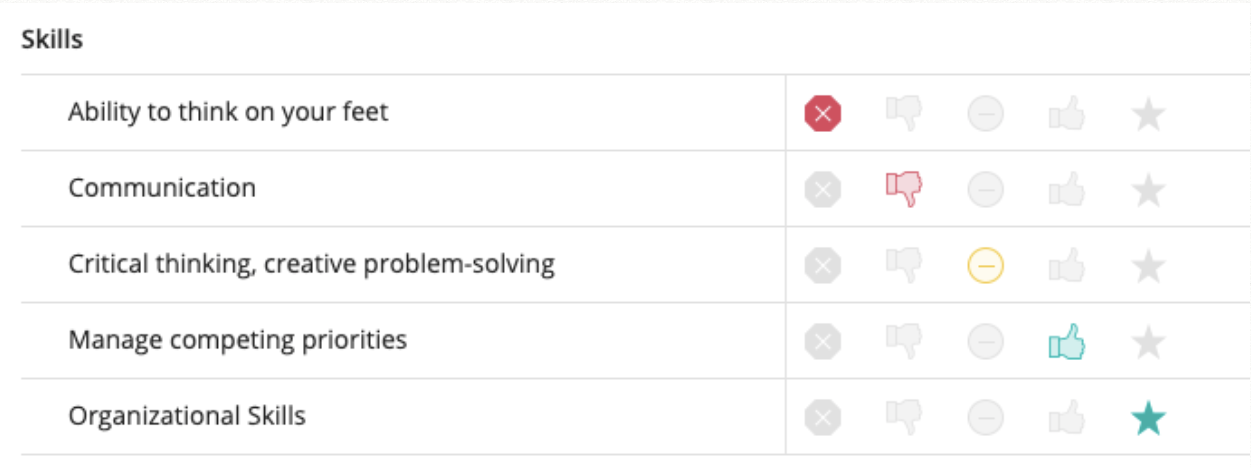Choose thumbs up rating for Communication
1251x468 pixels.
point(1067,190)
